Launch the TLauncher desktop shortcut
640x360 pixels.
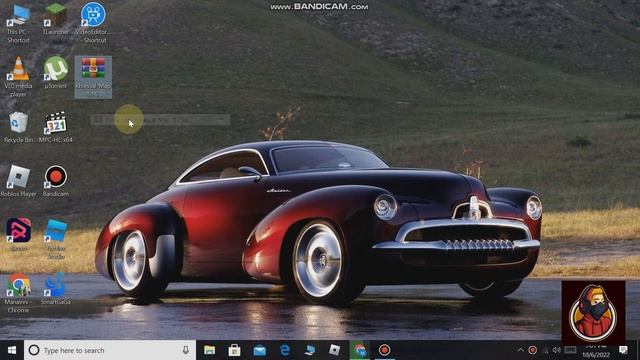pyautogui.click(x=56, y=20)
